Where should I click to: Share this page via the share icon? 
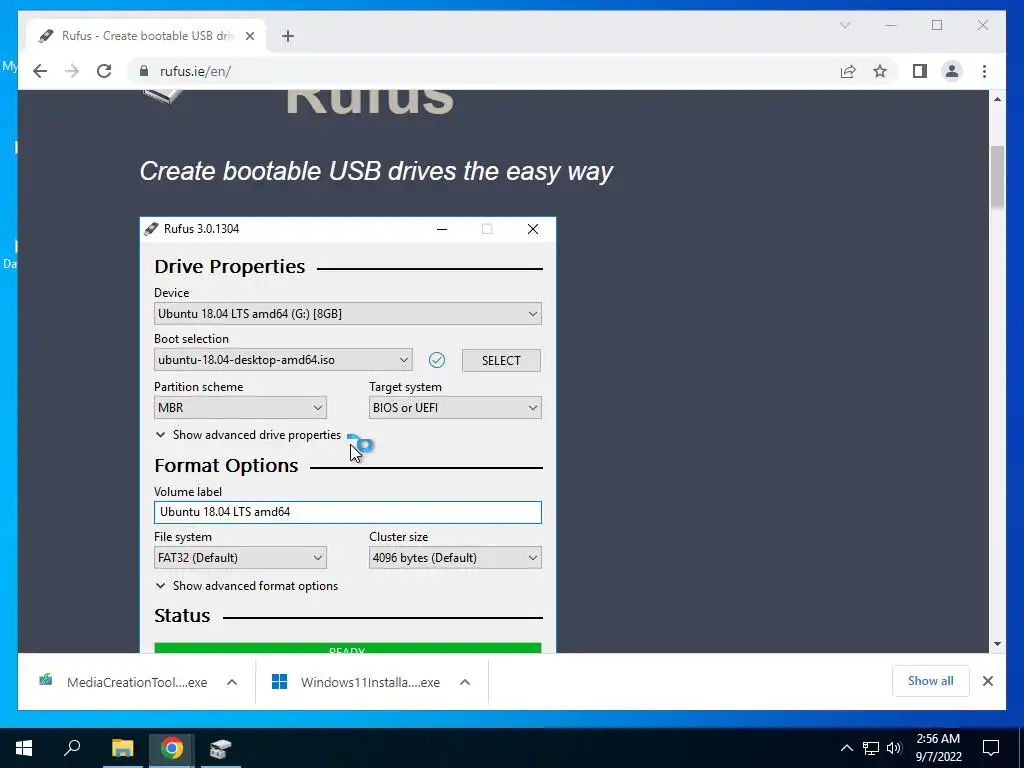point(848,71)
